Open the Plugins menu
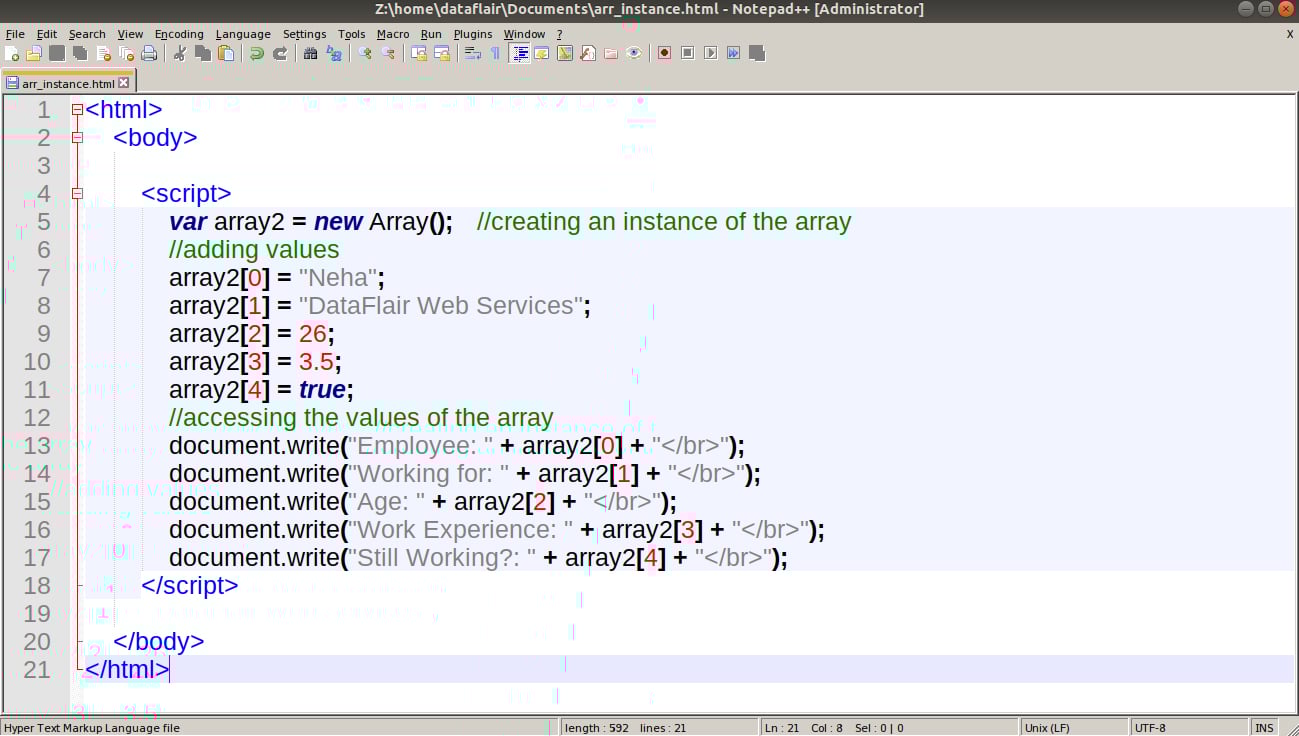This screenshot has height=736, width=1299. (x=472, y=33)
